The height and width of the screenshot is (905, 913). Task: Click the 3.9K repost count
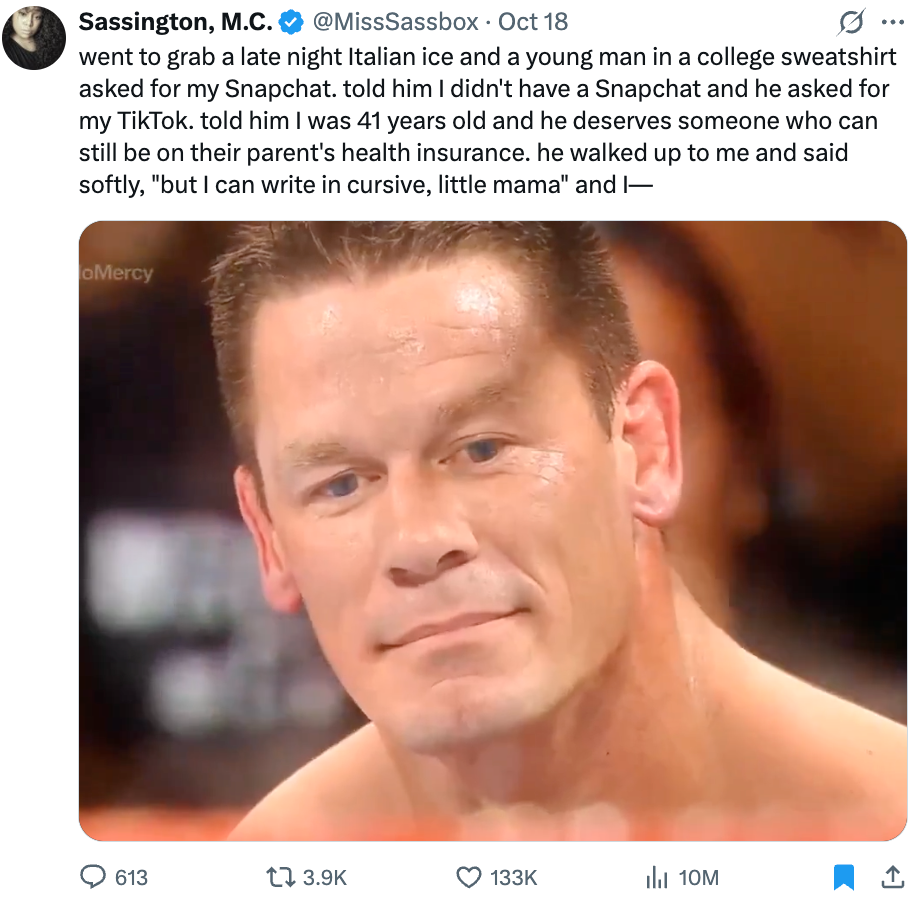(324, 877)
